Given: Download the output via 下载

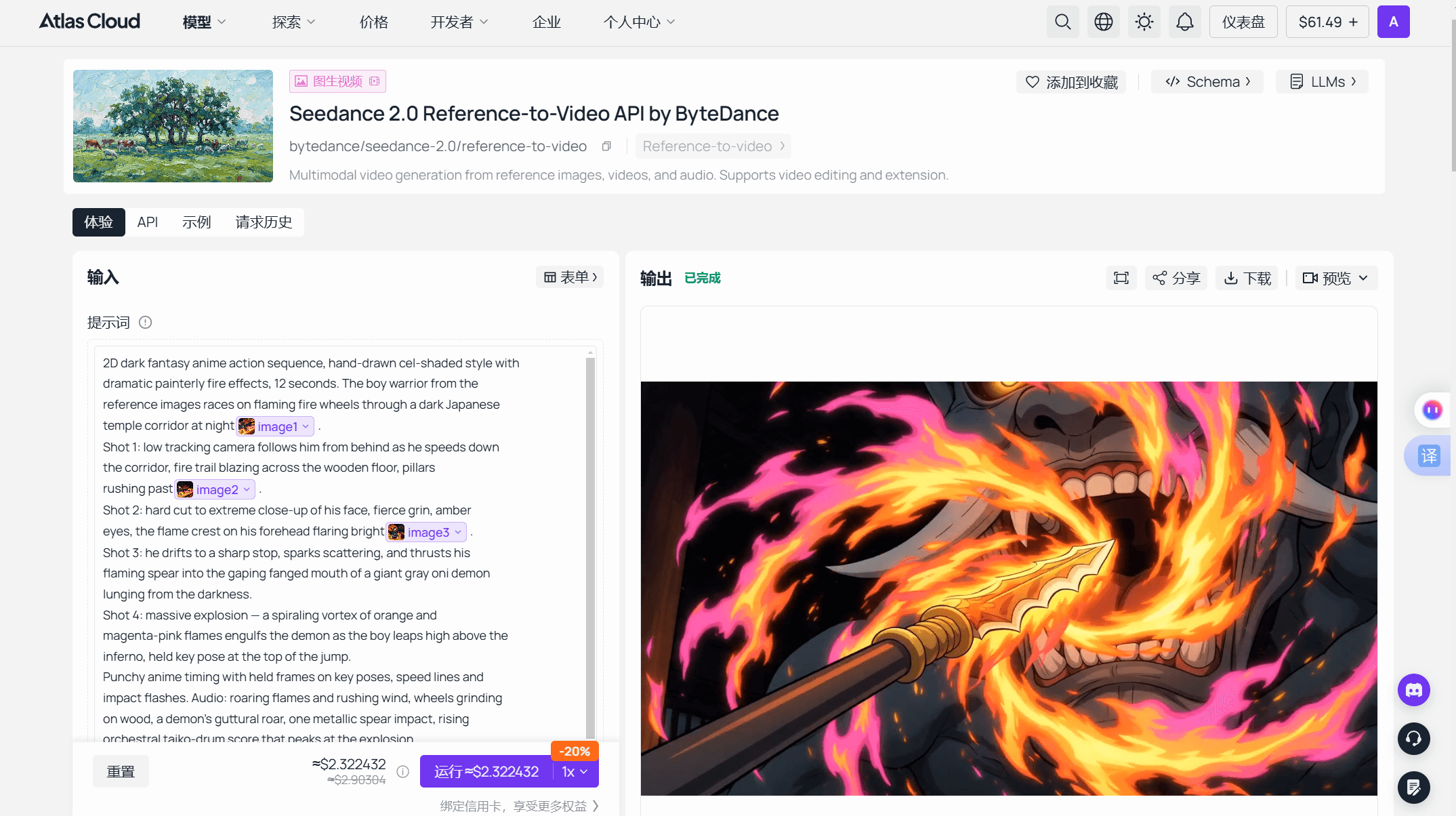Looking at the screenshot, I should [1247, 278].
